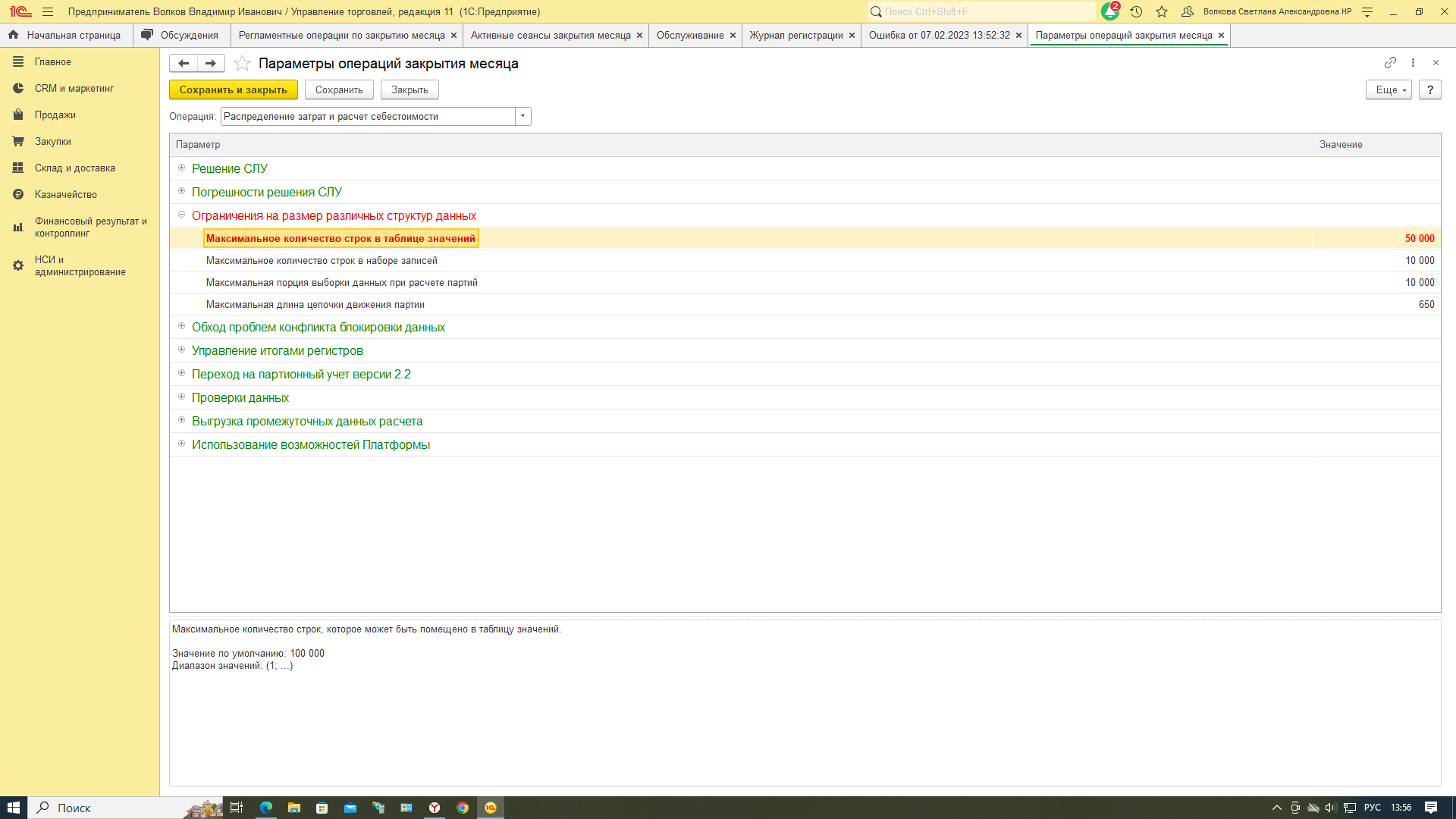
Task: Expand the Решение СЛУ group
Action: [x=181, y=168]
